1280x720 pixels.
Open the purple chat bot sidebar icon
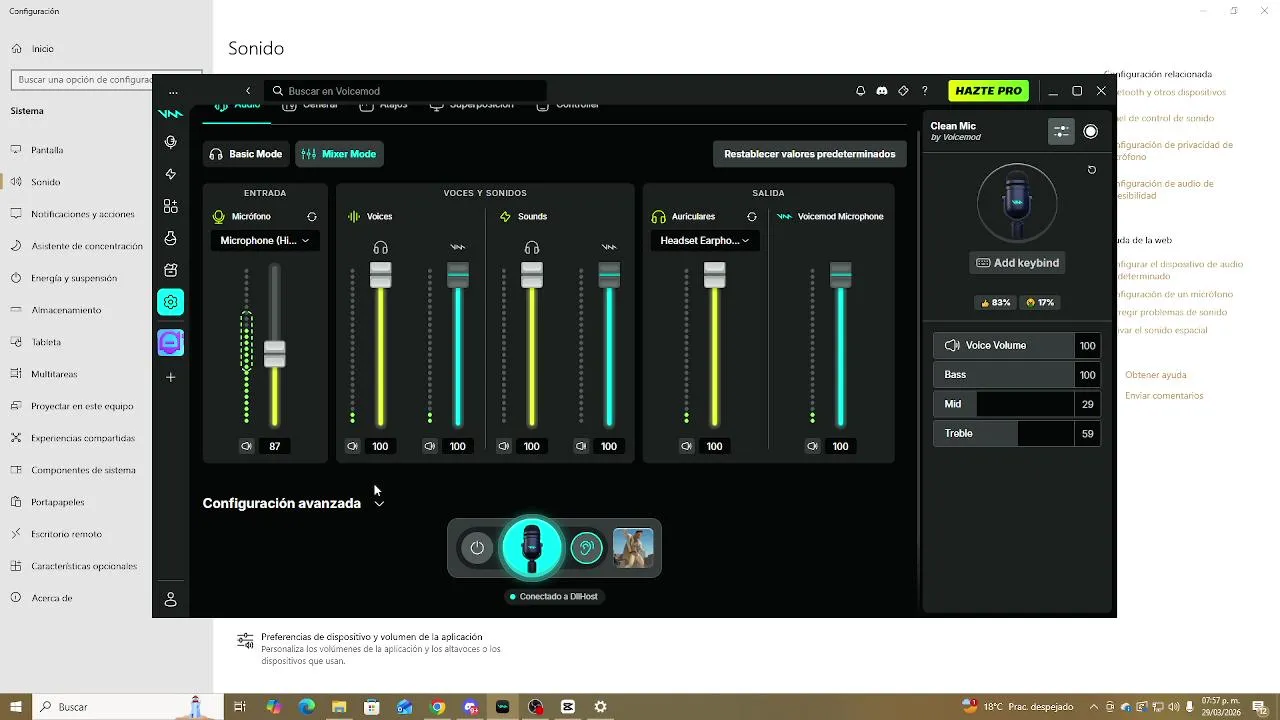(170, 342)
